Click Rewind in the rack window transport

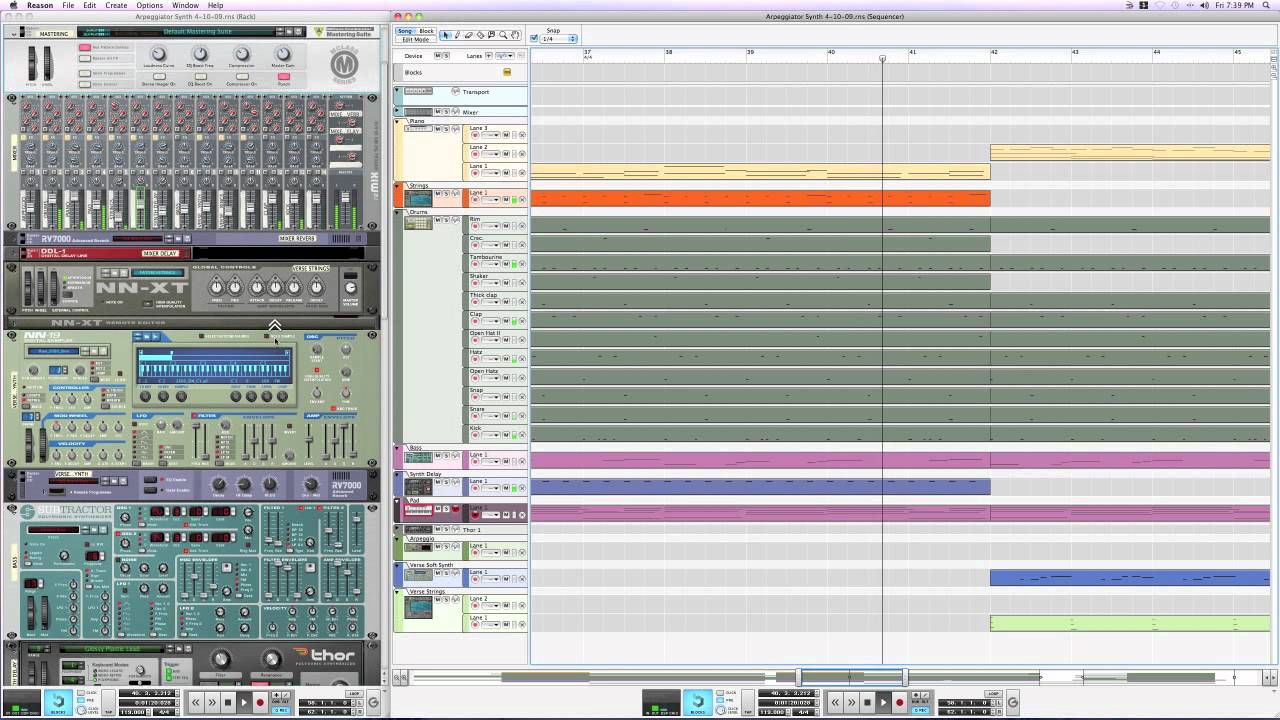196,702
